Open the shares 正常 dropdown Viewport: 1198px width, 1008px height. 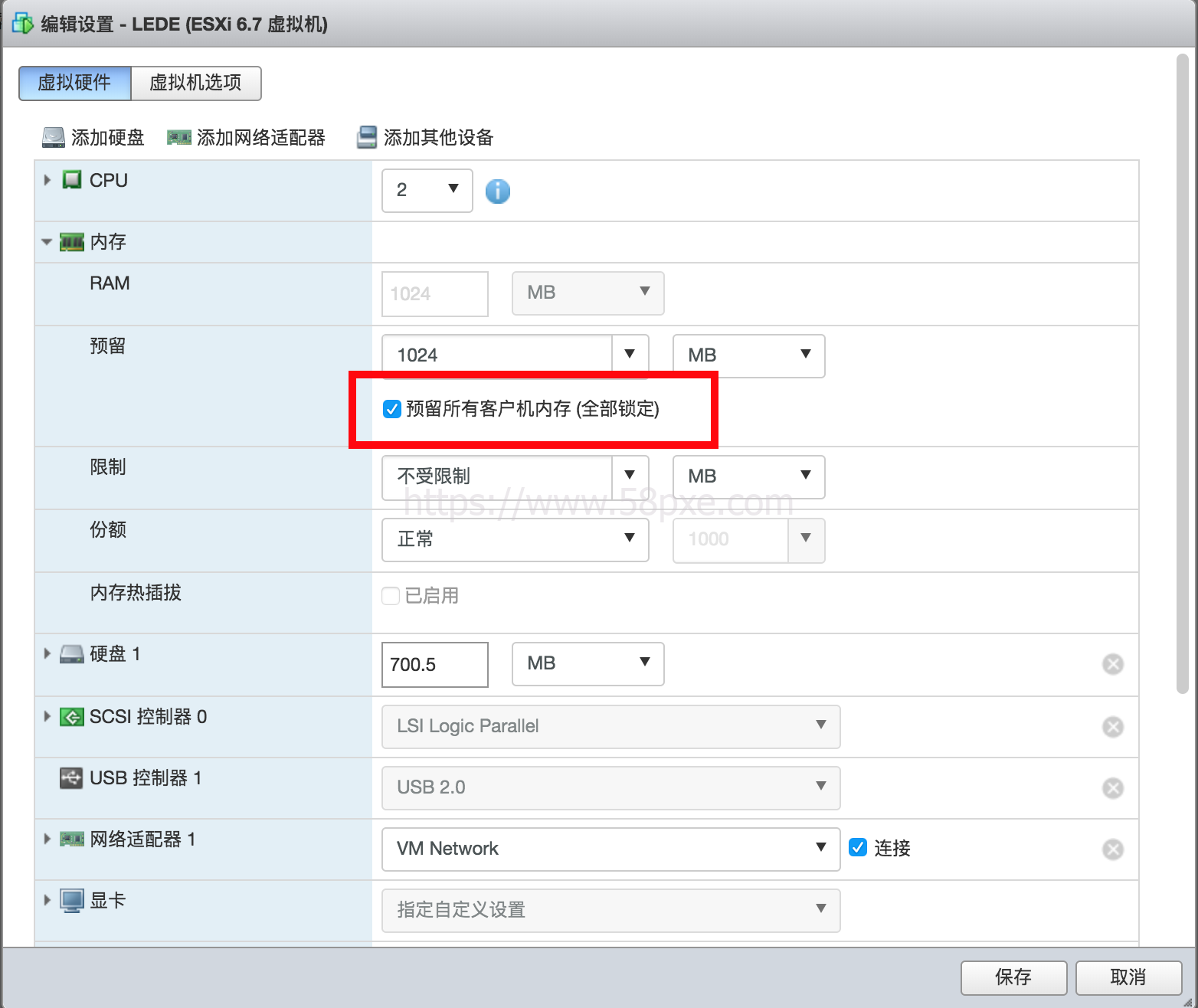pyautogui.click(x=516, y=540)
